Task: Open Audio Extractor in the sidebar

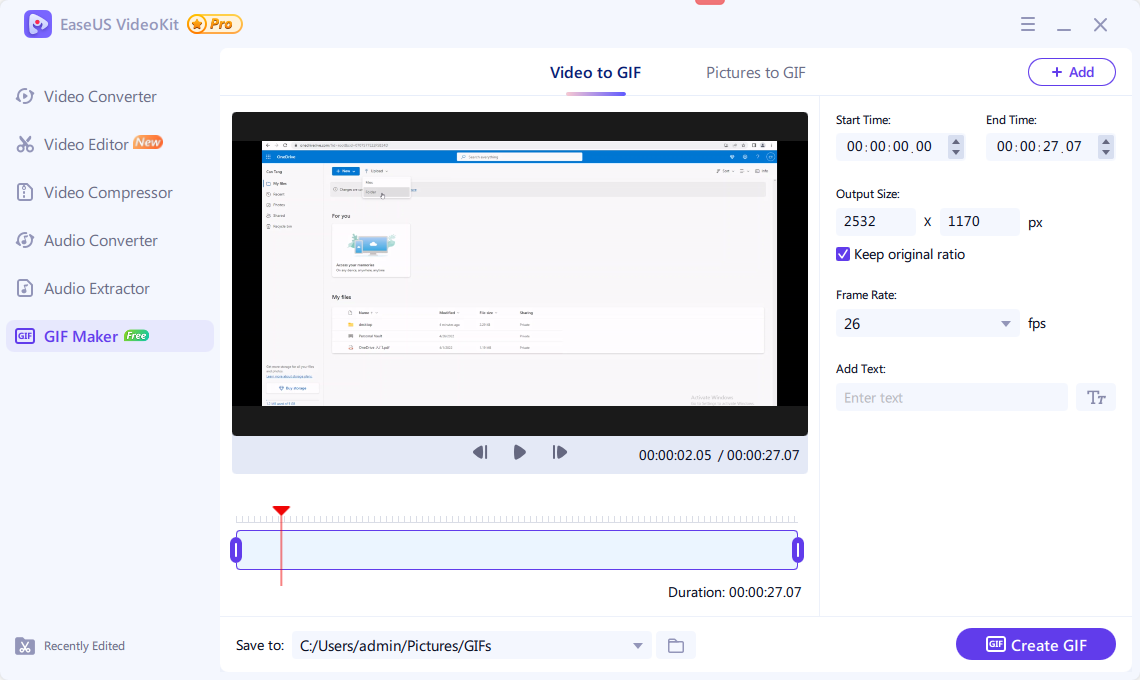Action: (x=97, y=289)
